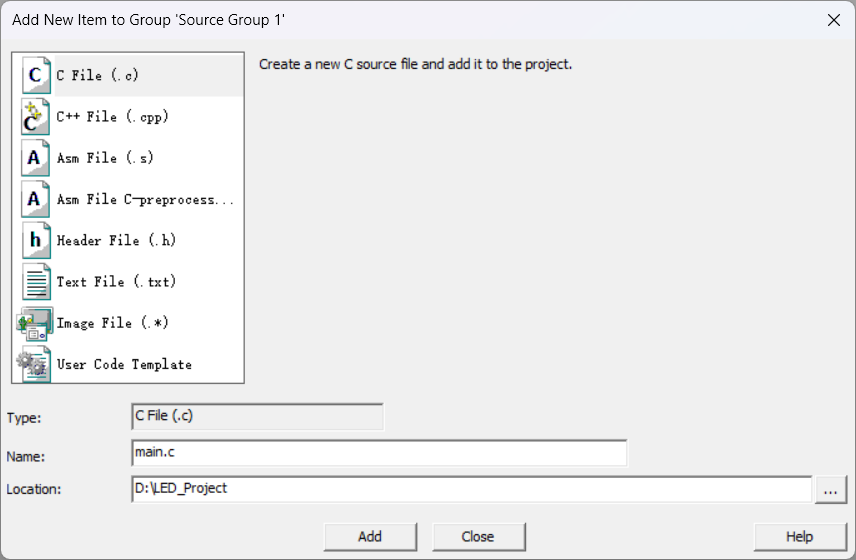
Task: Click the Text File document icon
Action: (36, 282)
